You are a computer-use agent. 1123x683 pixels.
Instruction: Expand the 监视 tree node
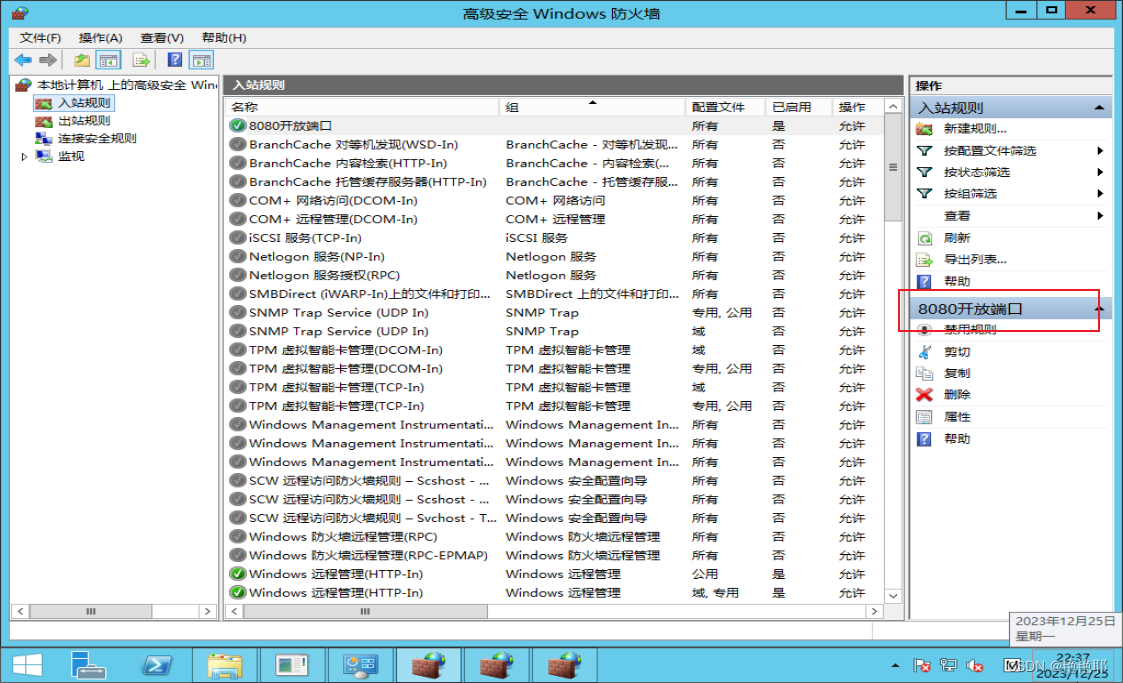[24, 156]
